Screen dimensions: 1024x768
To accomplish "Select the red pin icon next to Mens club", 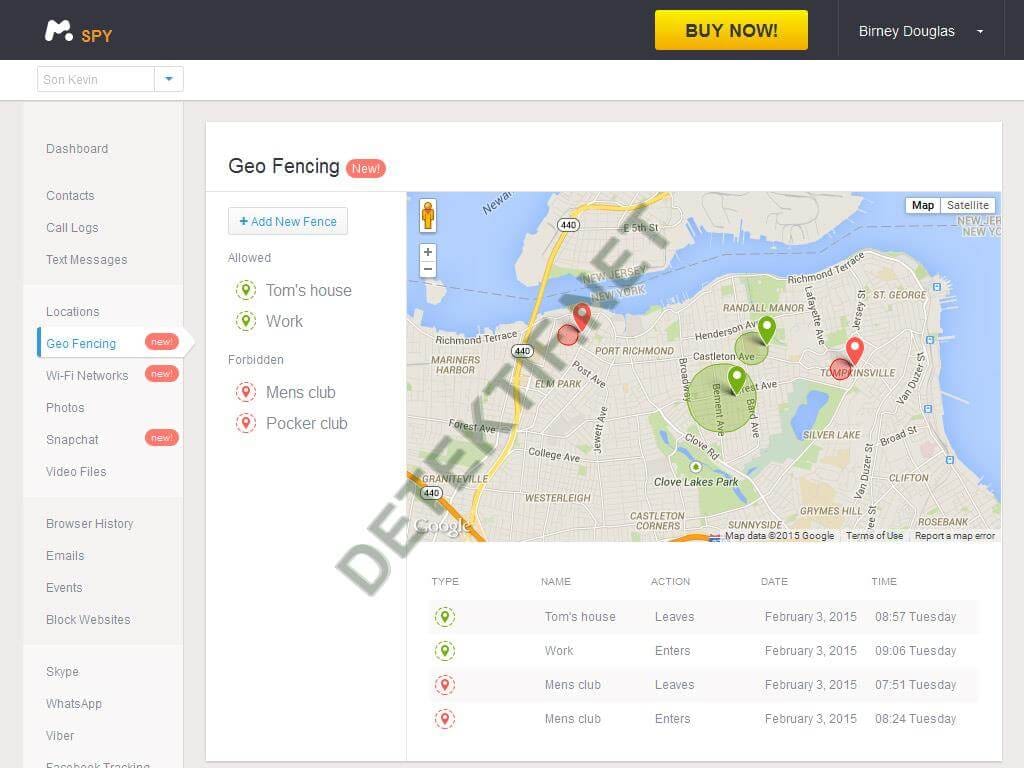I will point(246,391).
